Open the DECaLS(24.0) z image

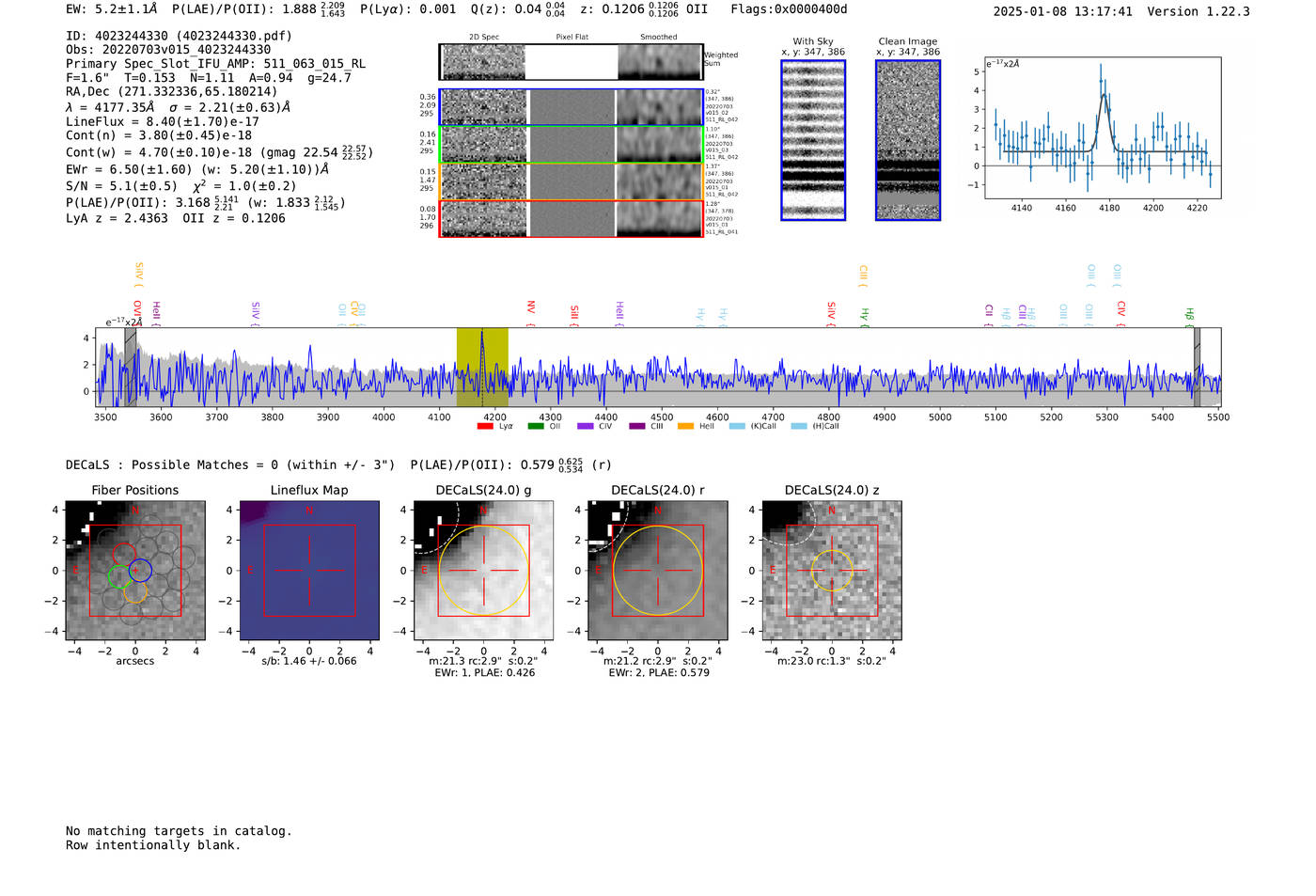pyautogui.click(x=832, y=571)
